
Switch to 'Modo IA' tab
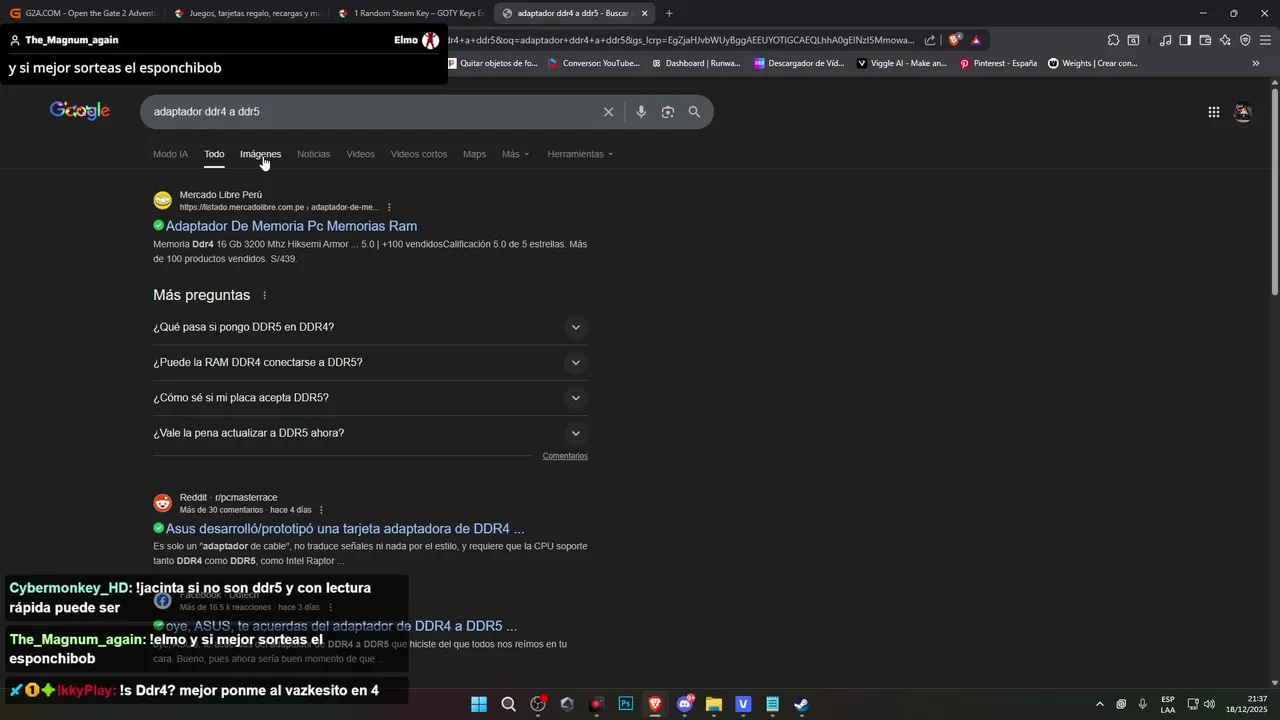(x=170, y=154)
